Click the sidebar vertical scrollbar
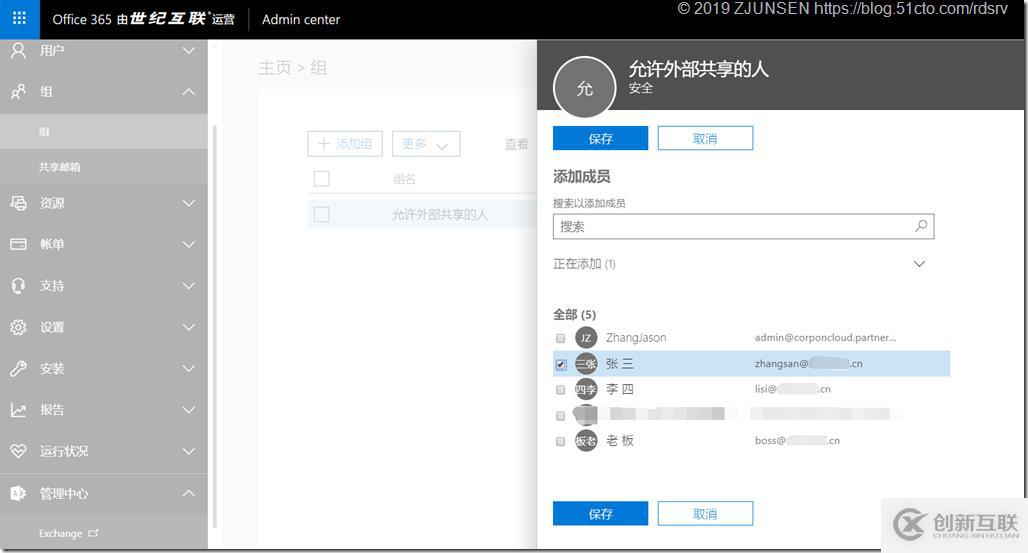 click(x=214, y=326)
